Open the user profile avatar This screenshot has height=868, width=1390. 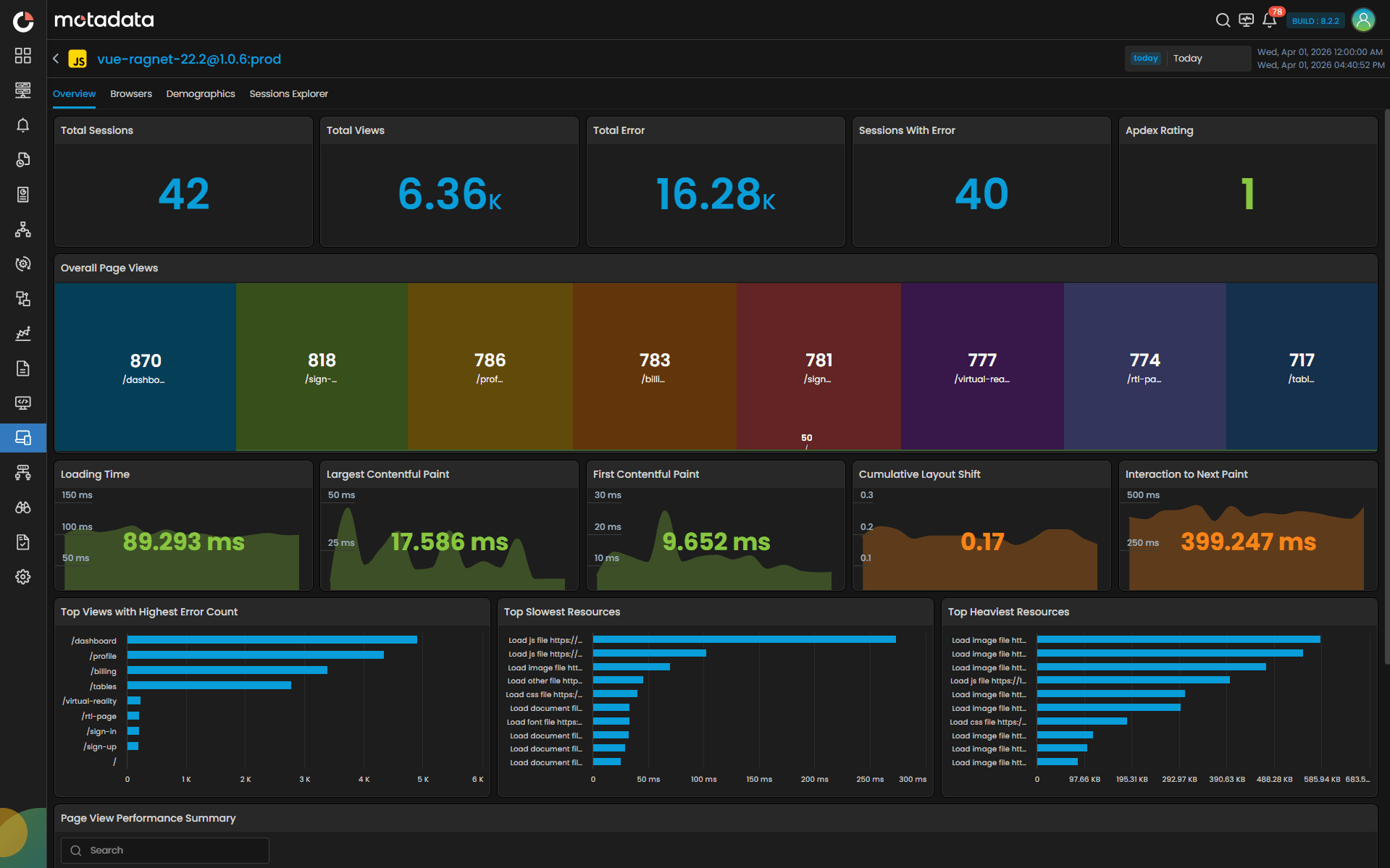click(x=1363, y=20)
